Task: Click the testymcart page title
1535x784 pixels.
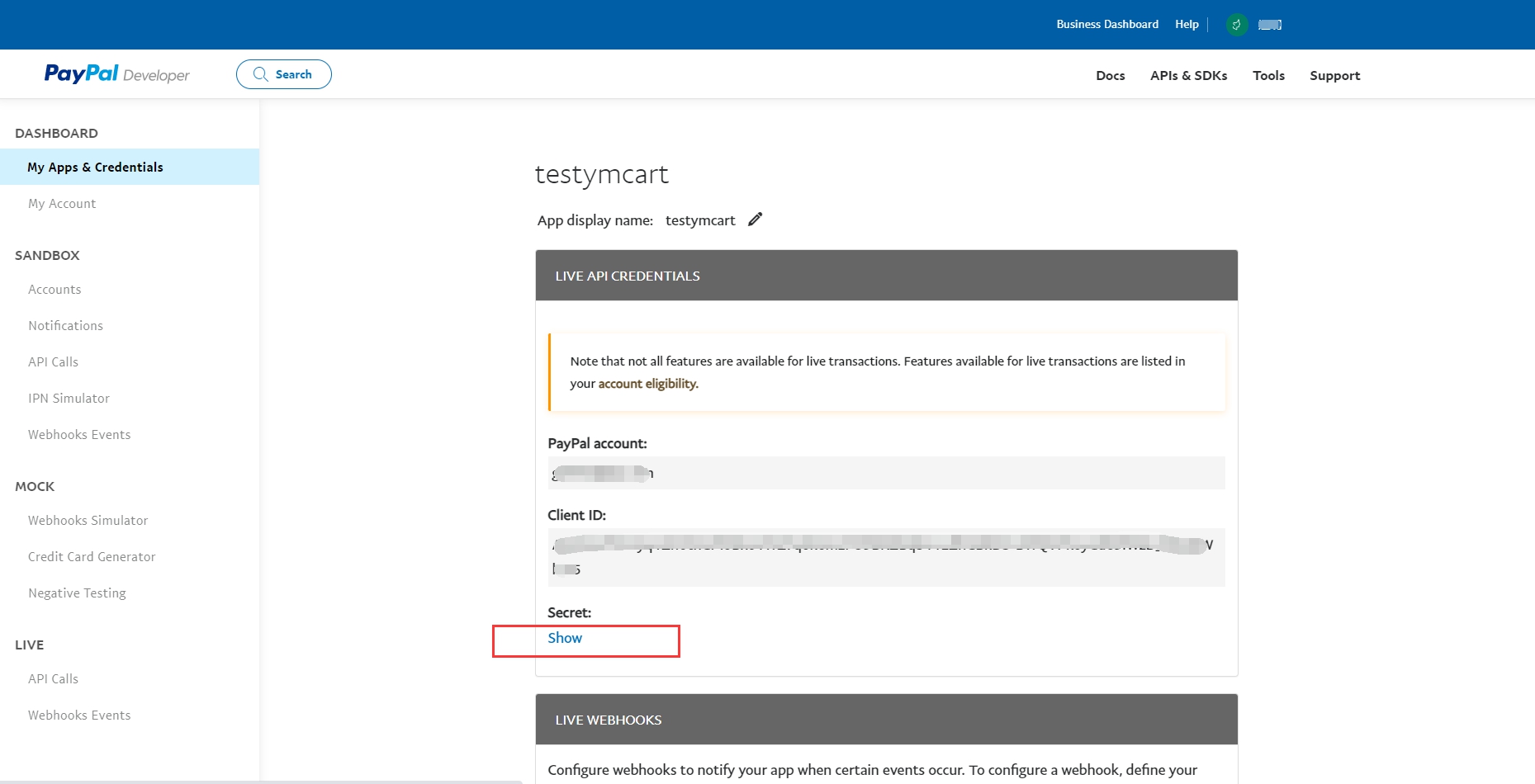Action: coord(601,174)
